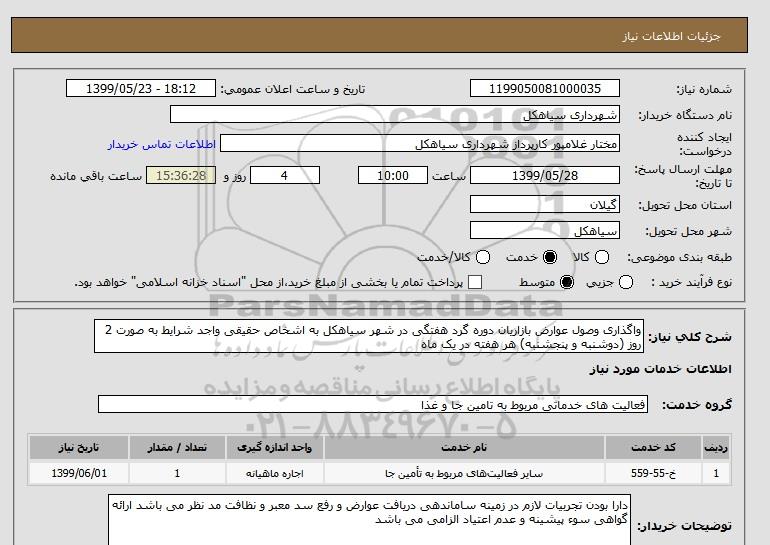Click the request creator field مختار غلامپور
770x545 pixels.
click(x=419, y=143)
